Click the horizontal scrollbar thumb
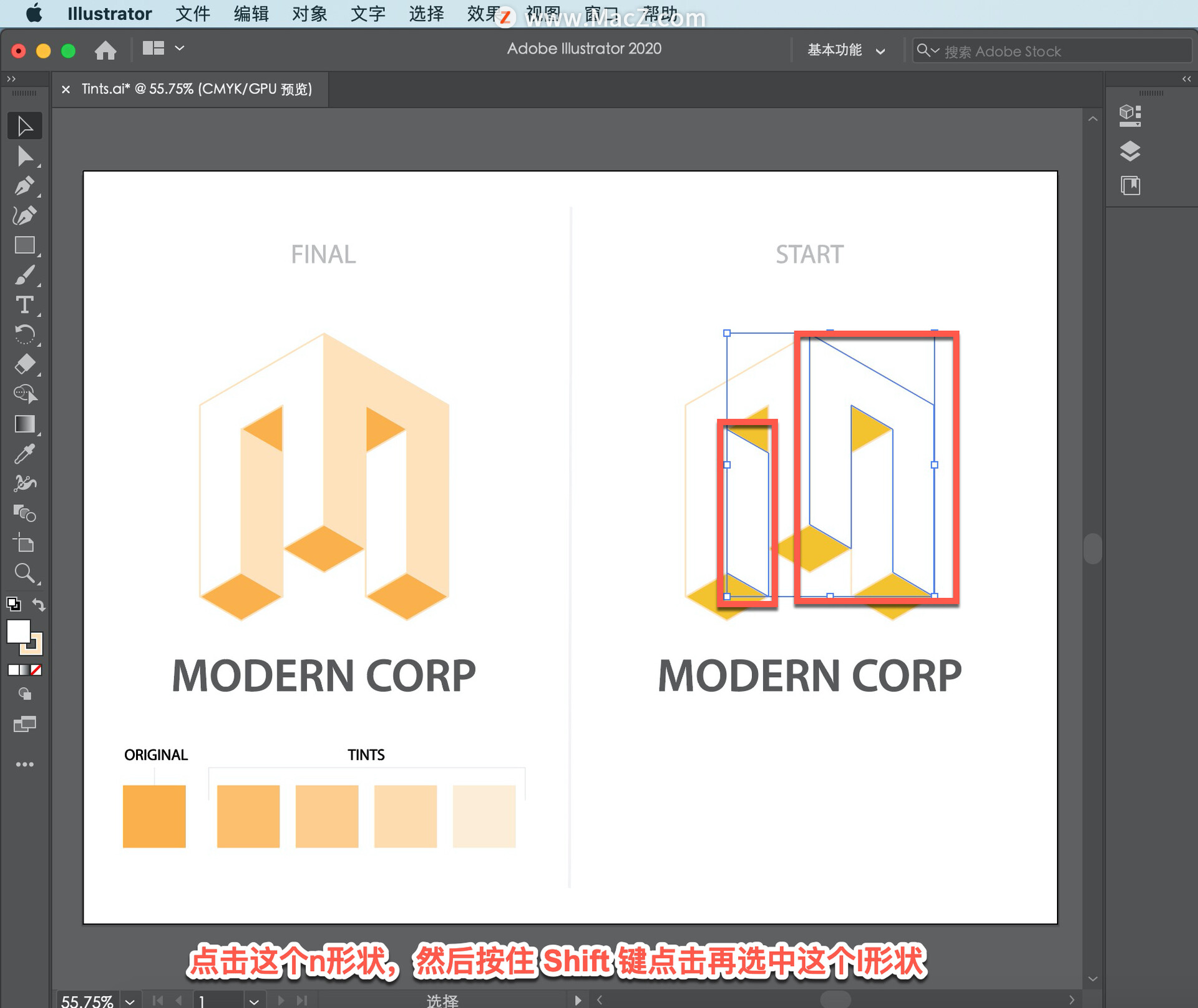Screen dimensions: 1198x1008 835,1000
